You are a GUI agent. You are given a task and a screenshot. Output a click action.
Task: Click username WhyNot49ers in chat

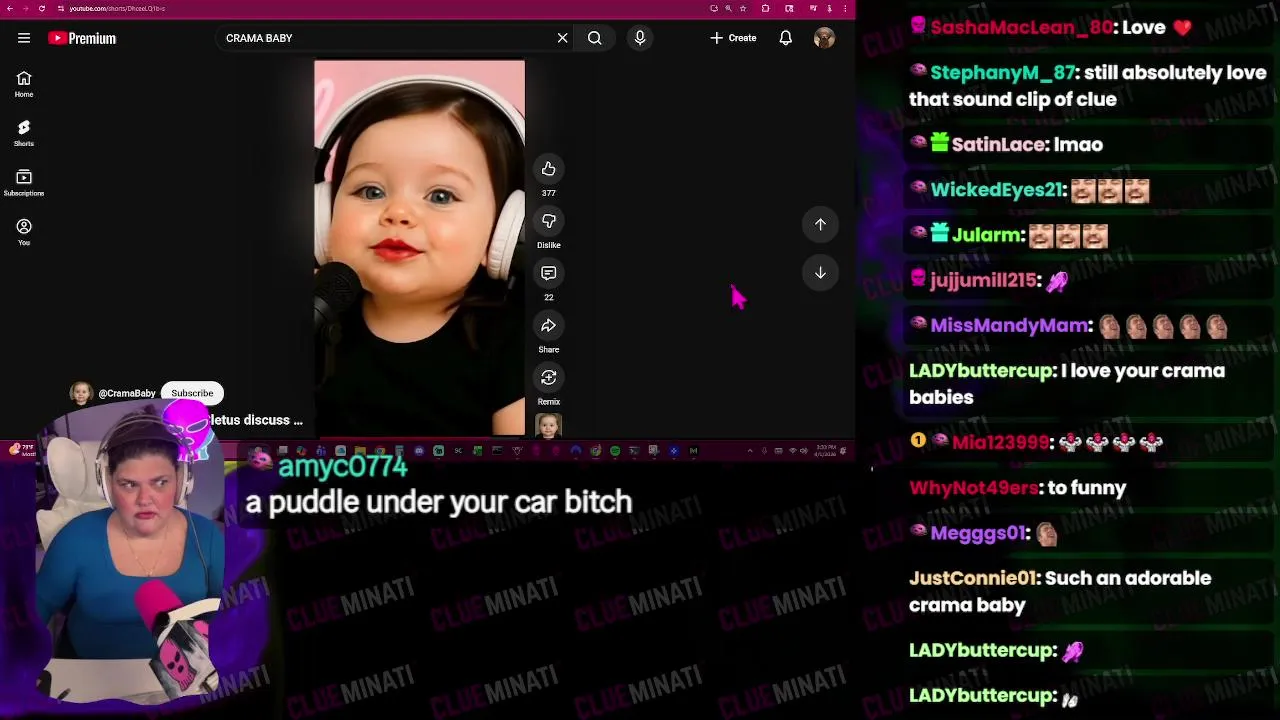tap(973, 488)
